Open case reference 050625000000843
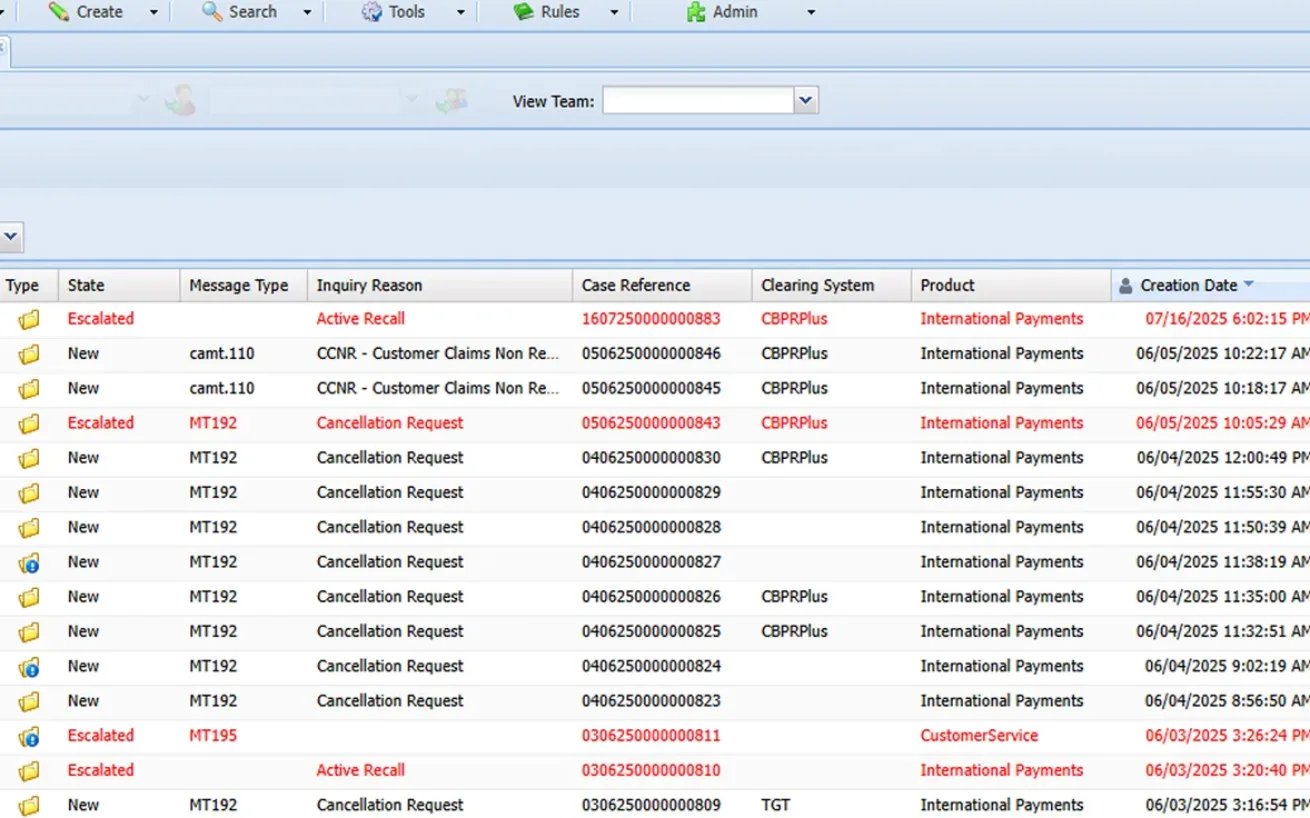This screenshot has width=1310, height=818. click(x=650, y=423)
